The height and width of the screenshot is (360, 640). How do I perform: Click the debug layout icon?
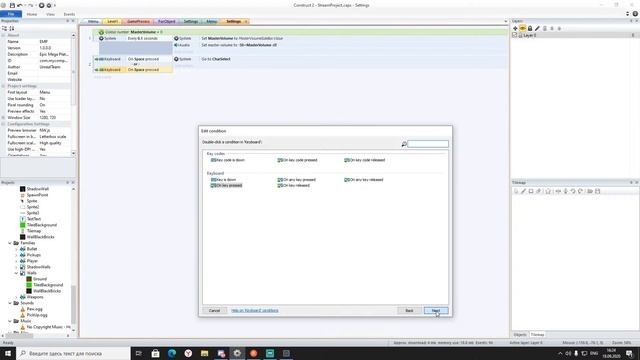point(49,5)
